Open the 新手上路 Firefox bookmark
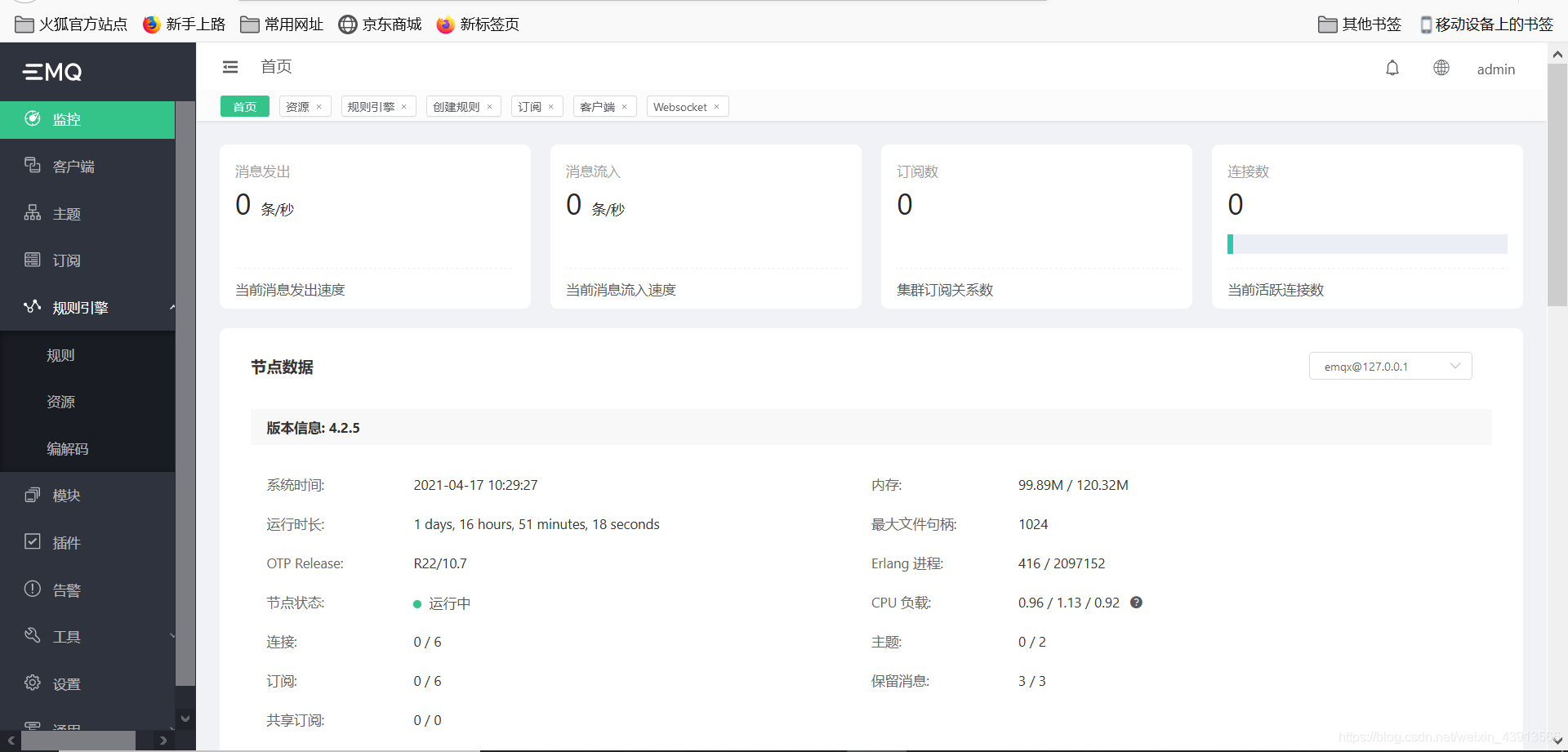This screenshot has width=1568, height=752. point(184,24)
